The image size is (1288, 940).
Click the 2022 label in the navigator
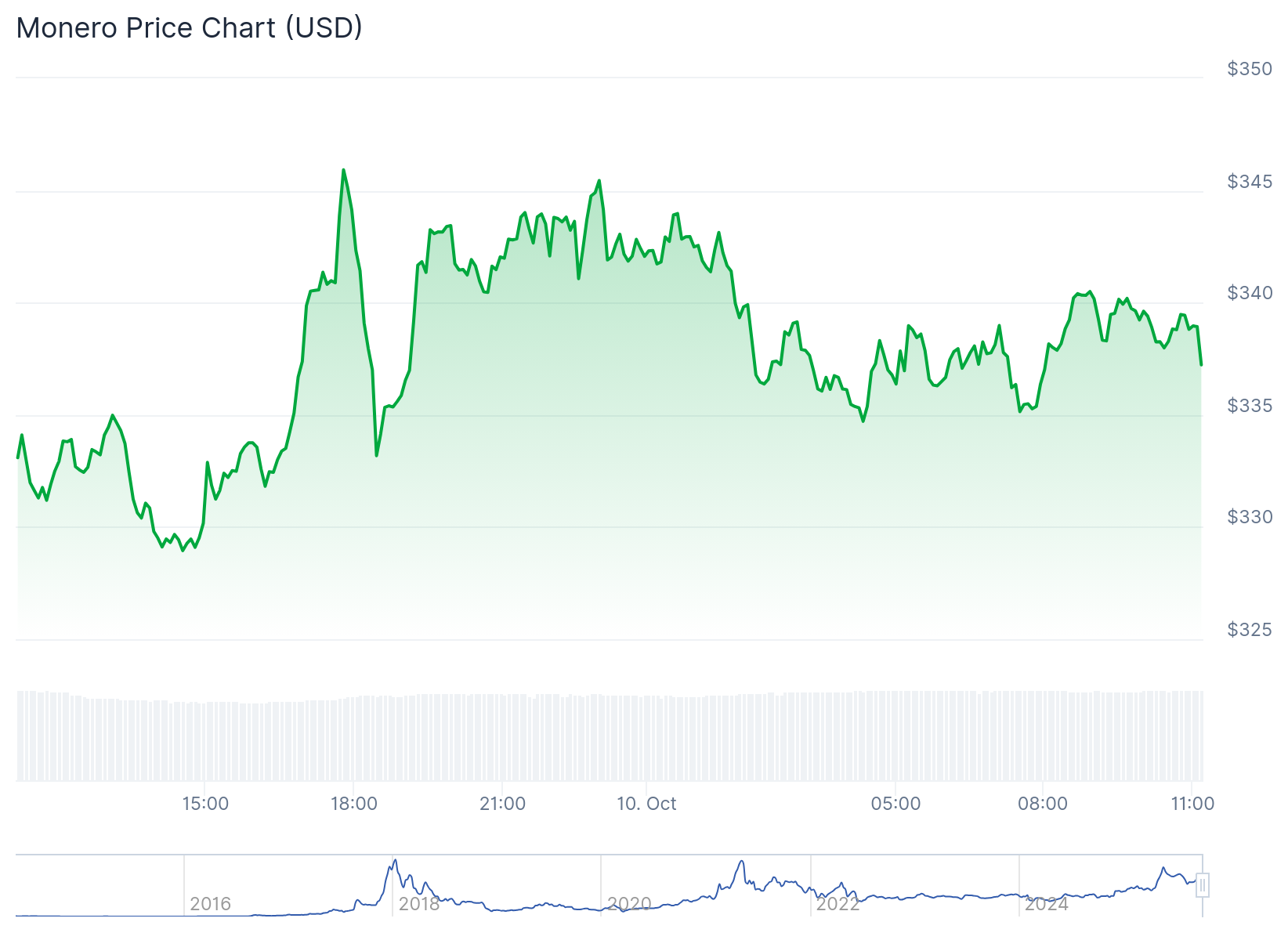click(x=838, y=904)
